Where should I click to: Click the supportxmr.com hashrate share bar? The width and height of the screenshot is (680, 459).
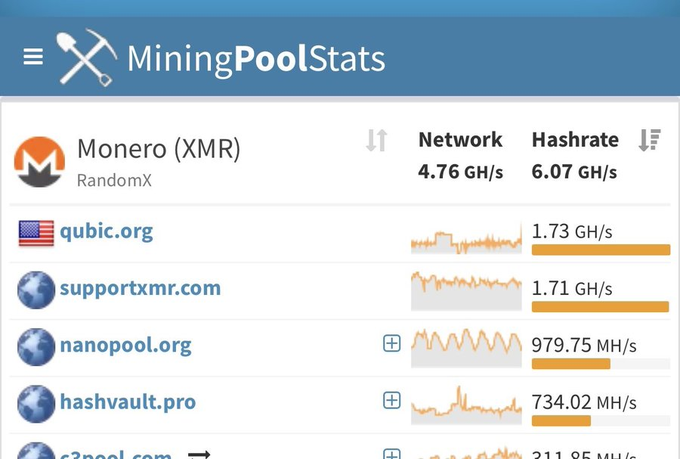coord(601,307)
